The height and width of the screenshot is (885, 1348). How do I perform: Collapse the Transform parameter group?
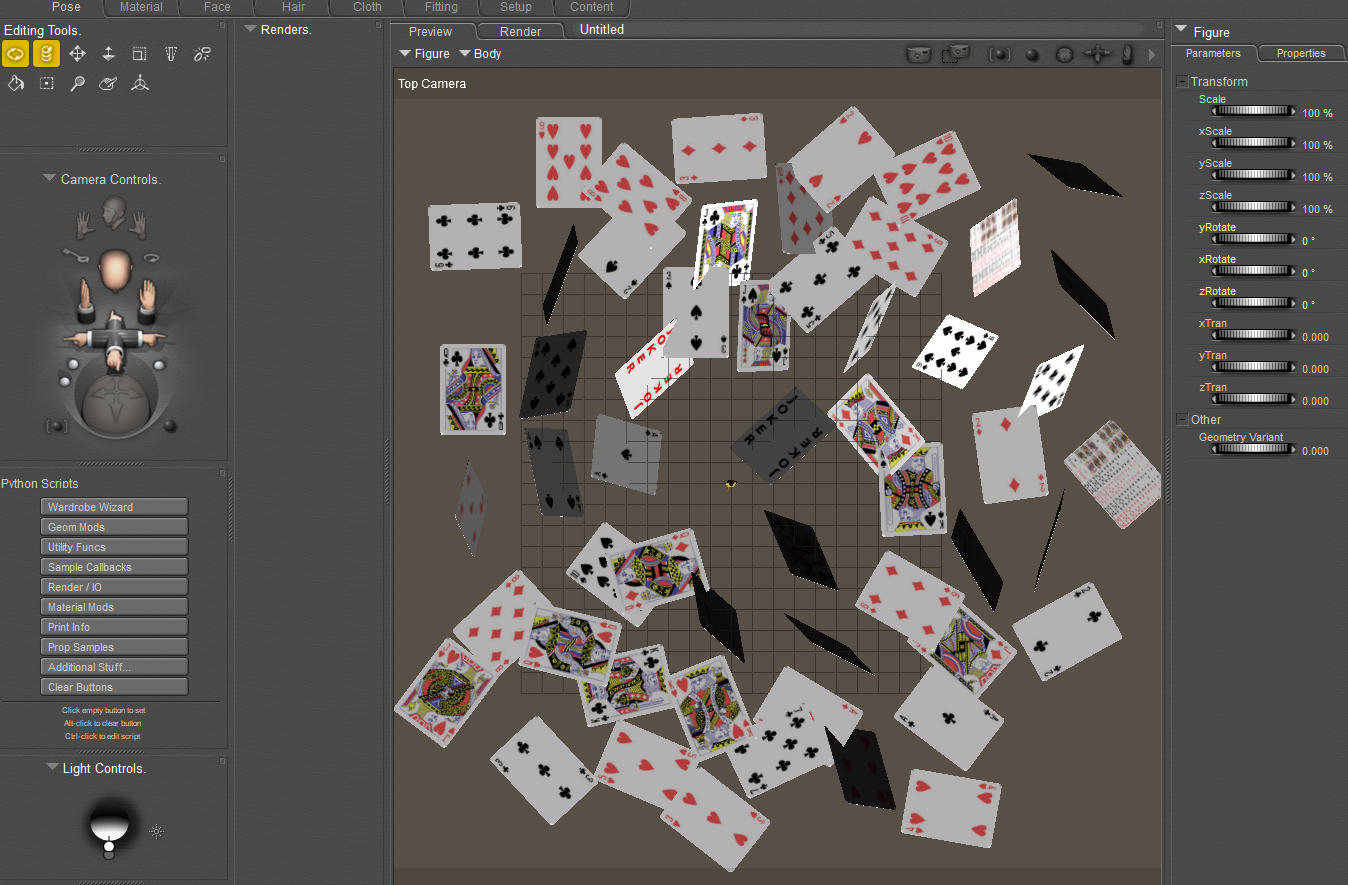click(1182, 82)
